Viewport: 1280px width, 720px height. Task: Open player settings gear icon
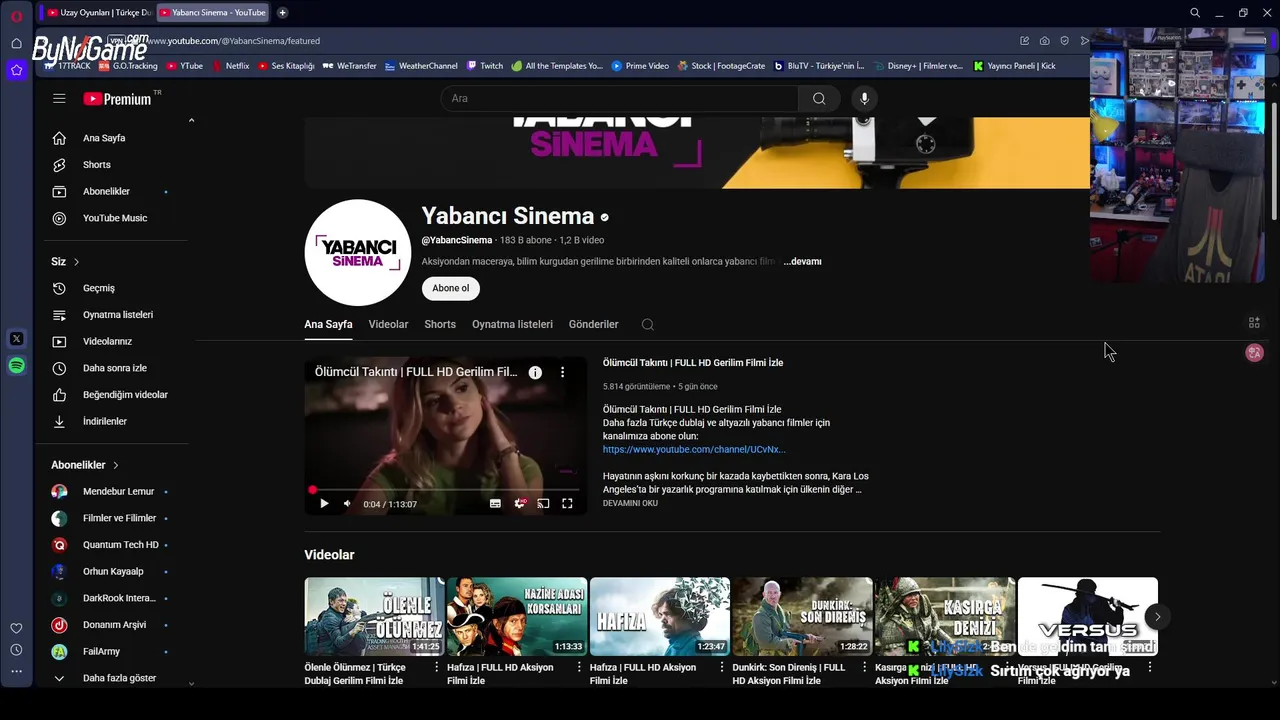pyautogui.click(x=519, y=504)
